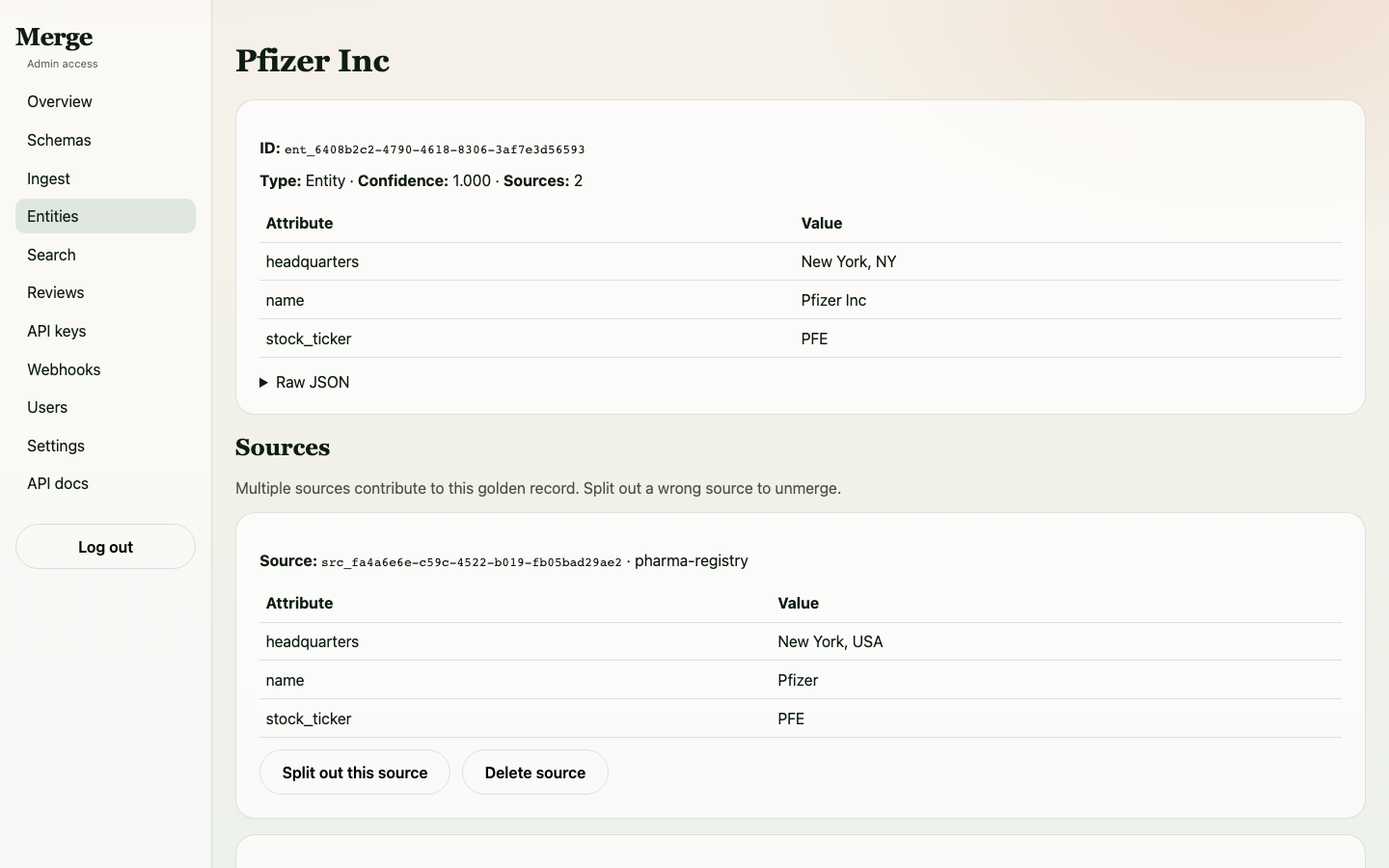Click the golden record value New York, NY

[x=849, y=261]
